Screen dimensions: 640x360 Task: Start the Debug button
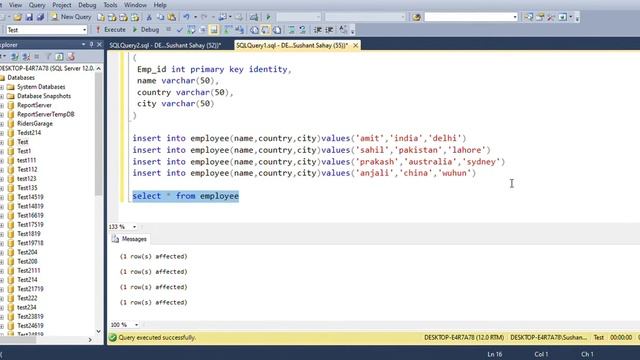(x=146, y=29)
